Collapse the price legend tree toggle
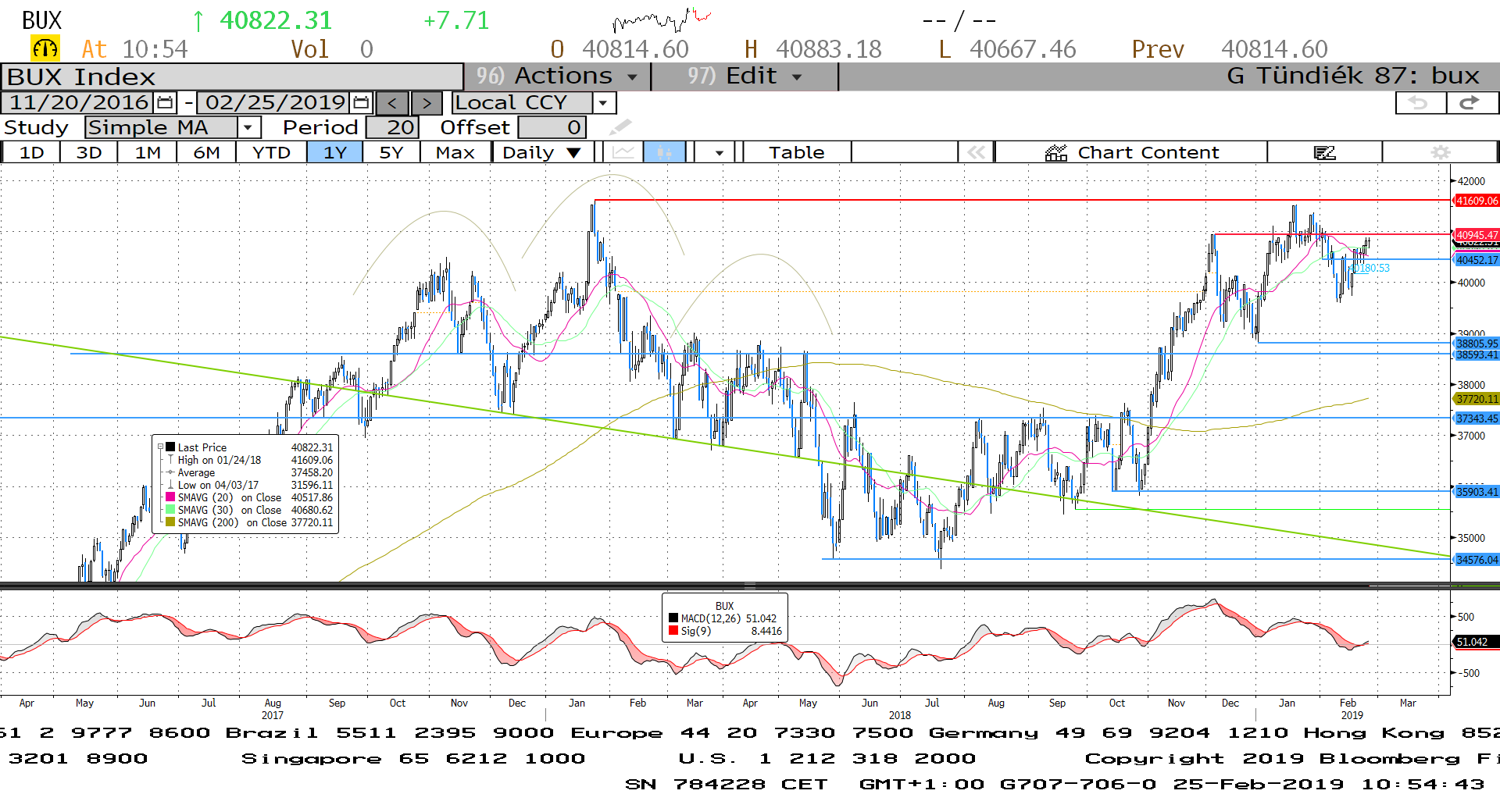1500x812 pixels. (161, 447)
